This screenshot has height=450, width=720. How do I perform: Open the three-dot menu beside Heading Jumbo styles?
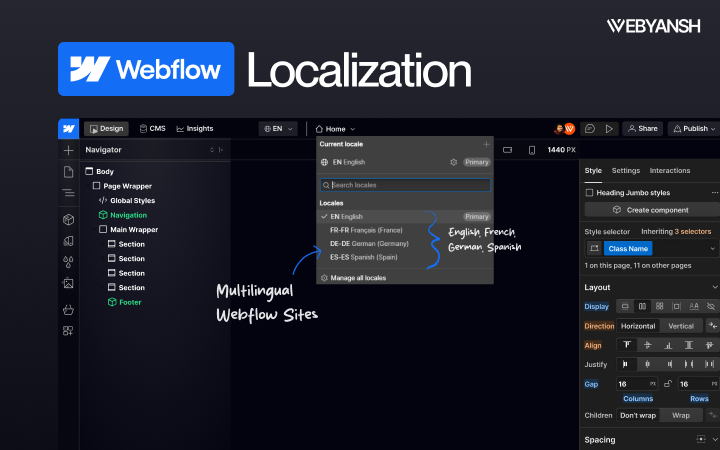click(x=714, y=192)
